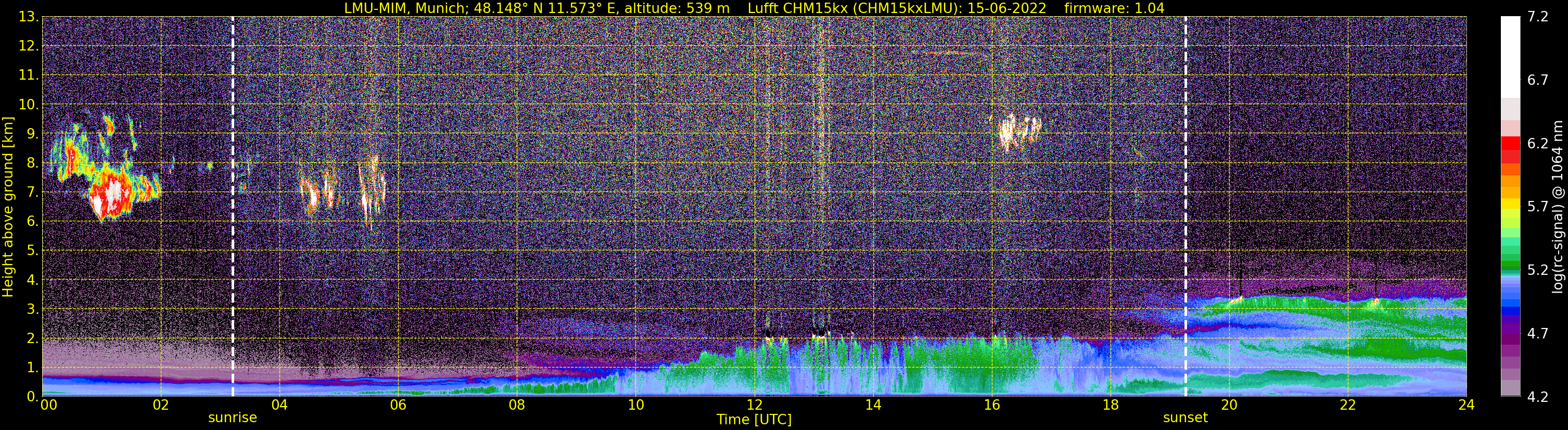Click the '2.' height axis tick label

(x=33, y=339)
